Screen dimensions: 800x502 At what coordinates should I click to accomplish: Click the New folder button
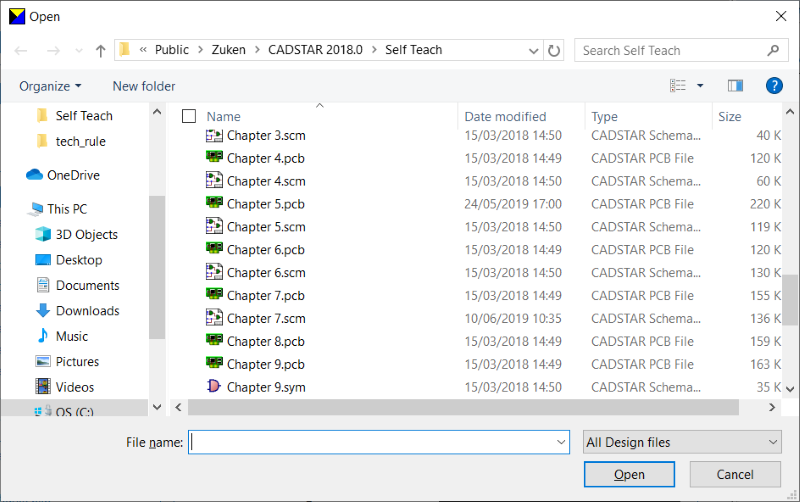pyautogui.click(x=144, y=86)
